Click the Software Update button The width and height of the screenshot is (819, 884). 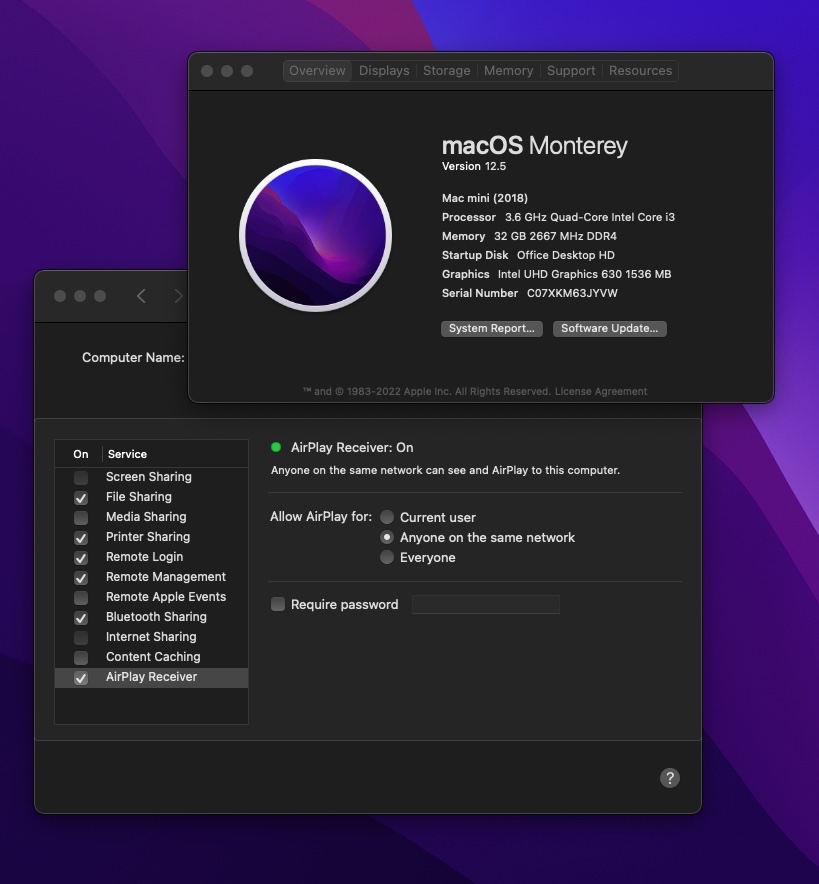click(x=609, y=329)
